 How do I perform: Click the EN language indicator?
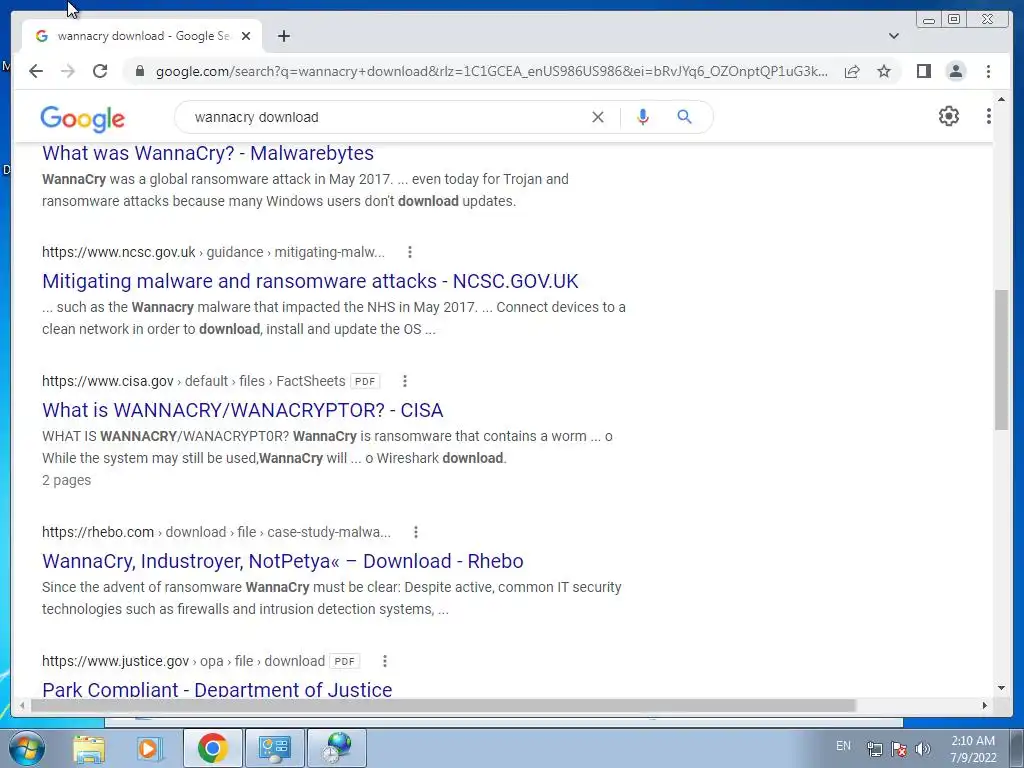tap(843, 746)
